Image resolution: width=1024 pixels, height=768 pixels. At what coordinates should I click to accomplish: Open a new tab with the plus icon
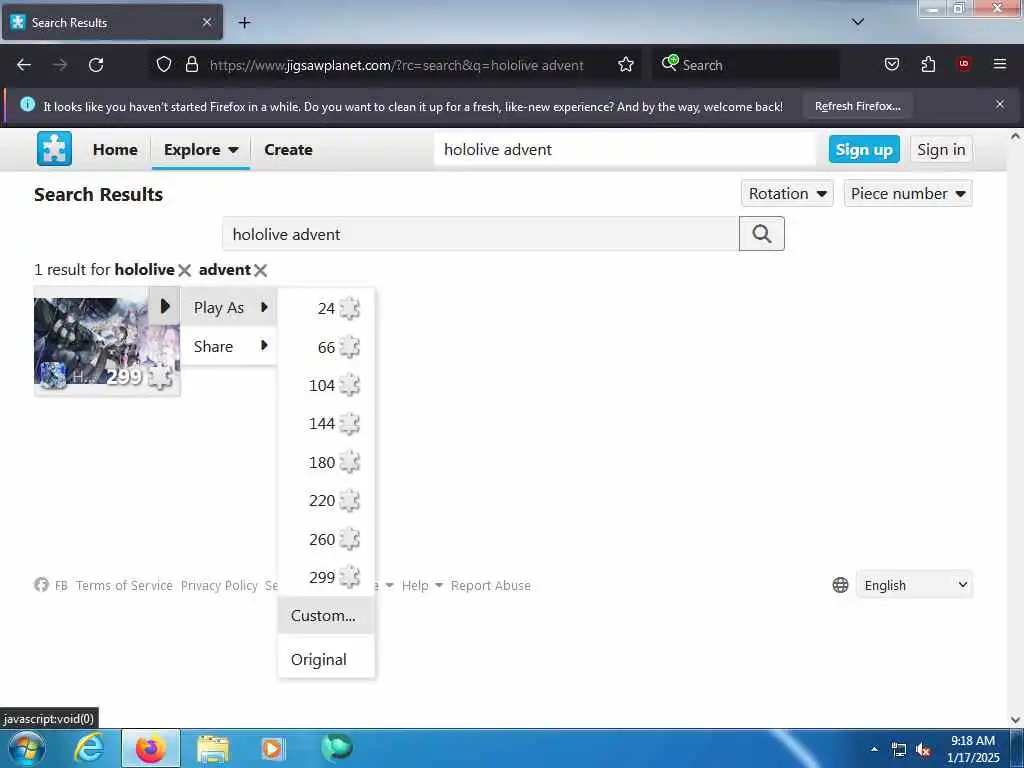[244, 23]
